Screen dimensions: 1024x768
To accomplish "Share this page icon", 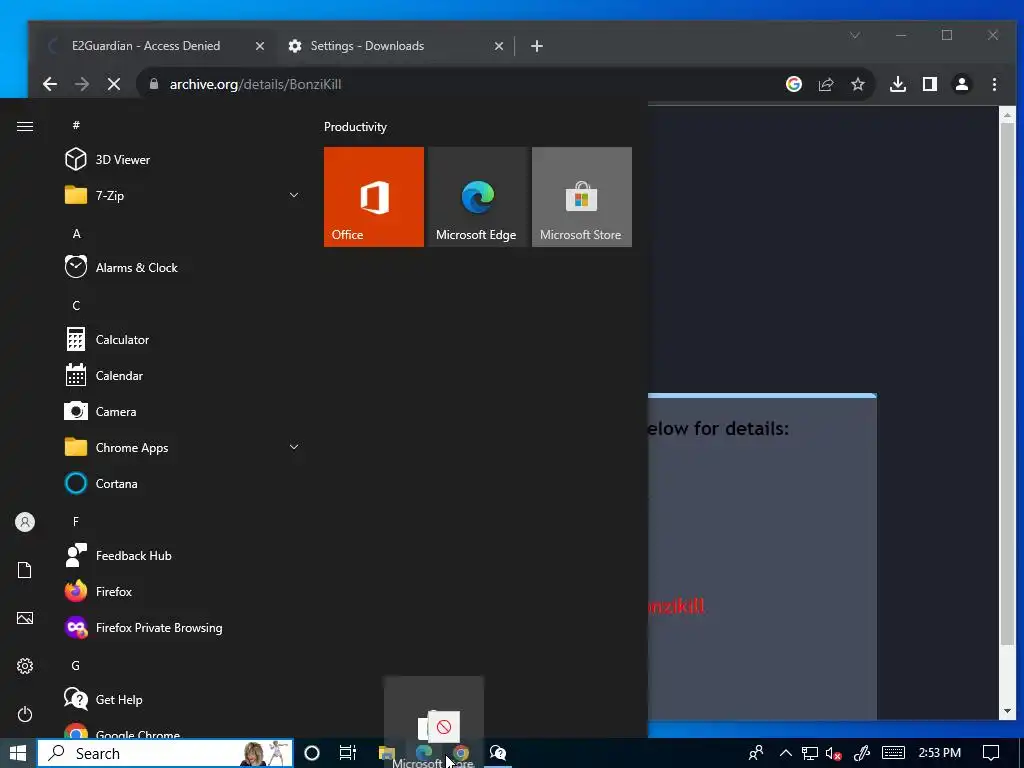I will click(x=826, y=84).
